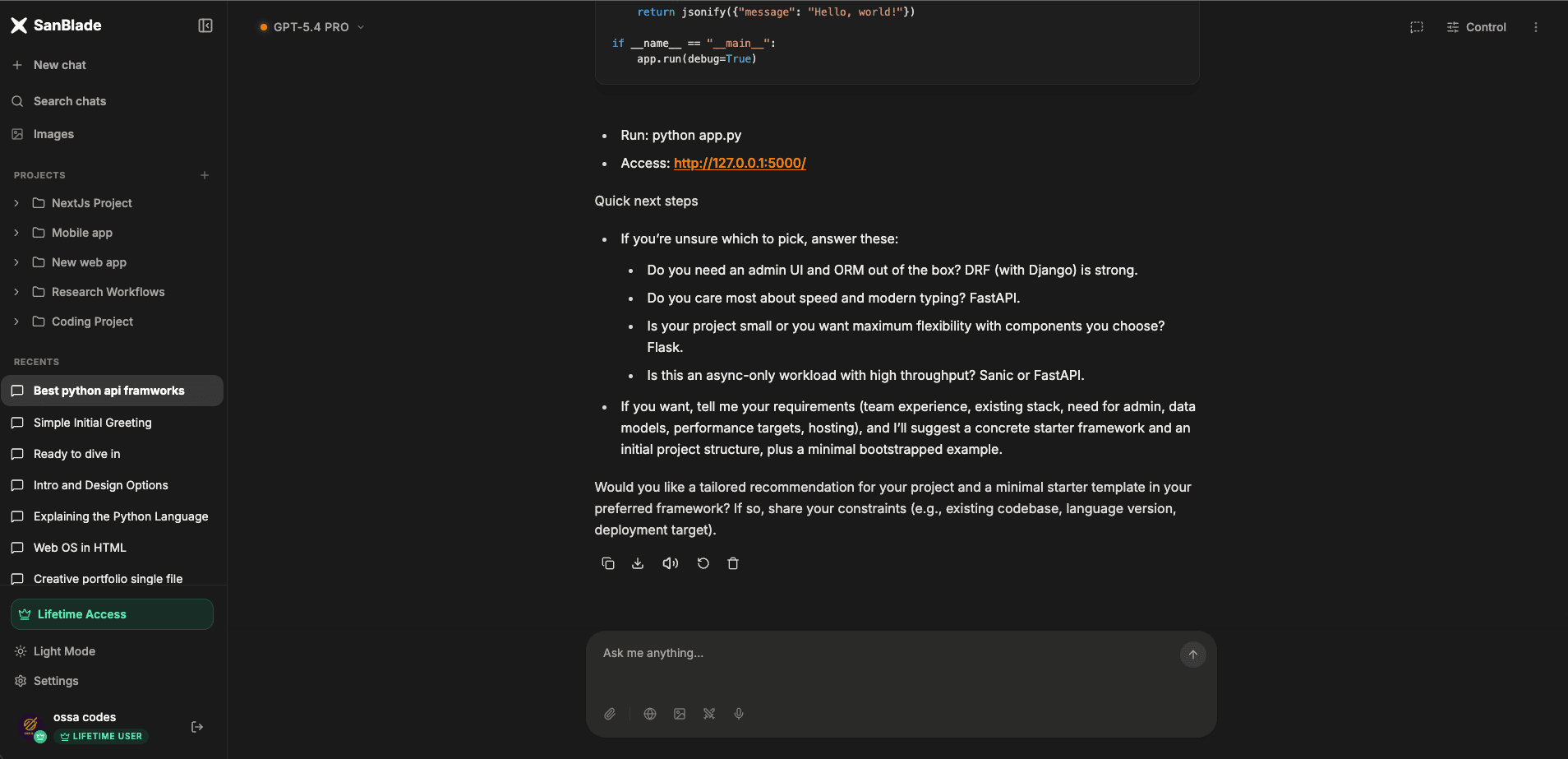Insert an image in the message composer

pyautogui.click(x=680, y=714)
